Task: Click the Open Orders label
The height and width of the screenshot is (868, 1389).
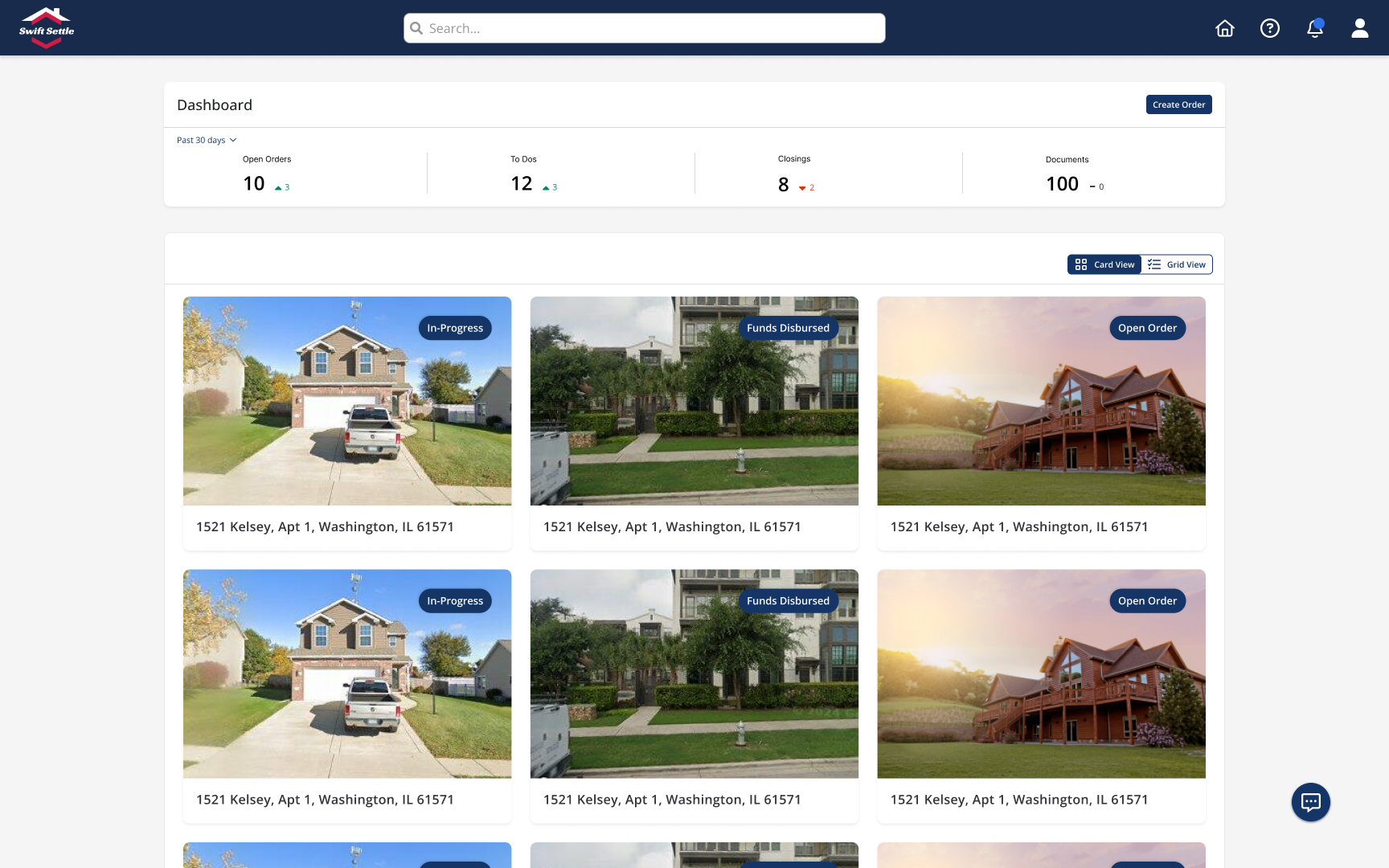Action: coord(267,159)
